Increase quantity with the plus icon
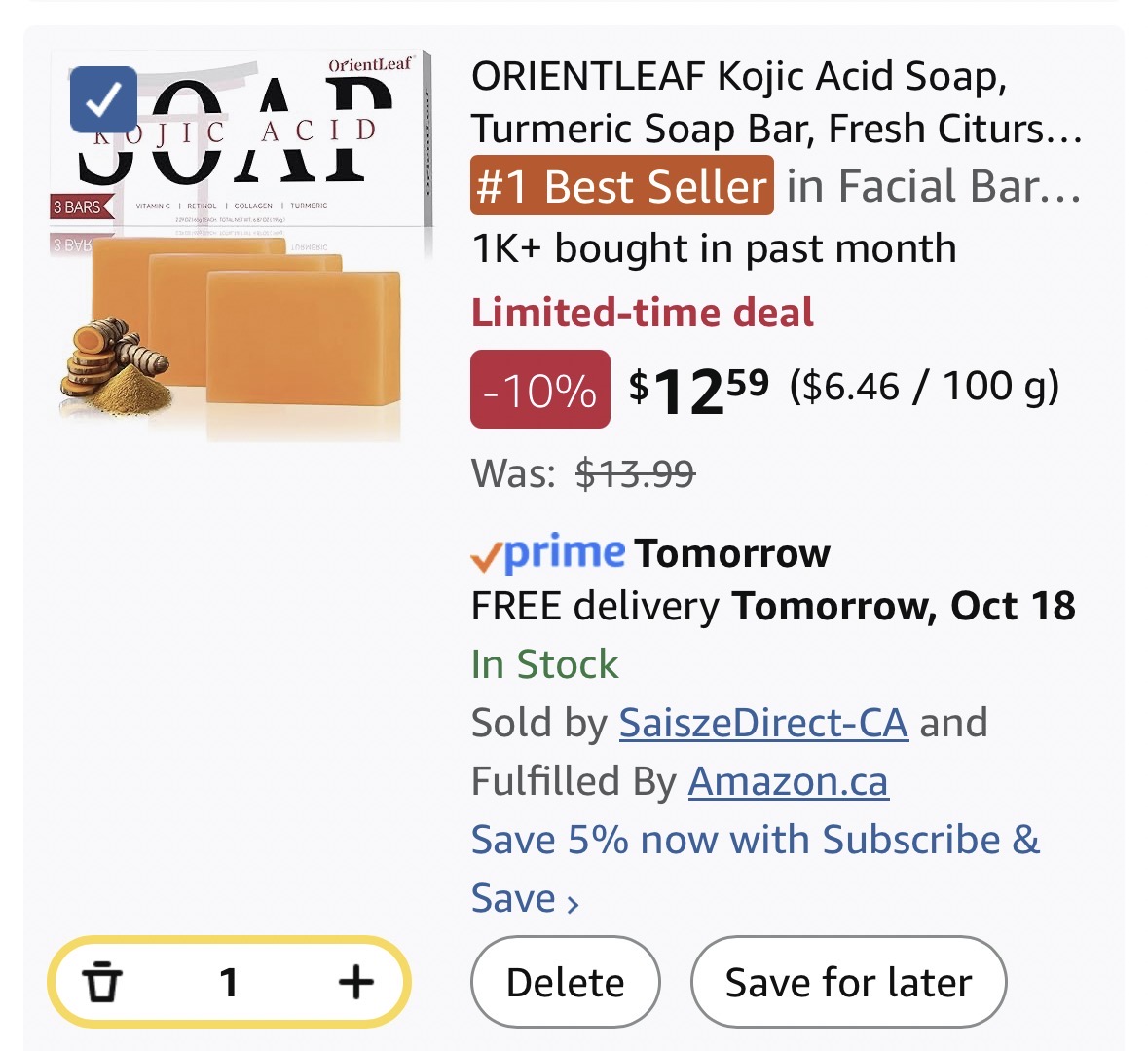 pos(355,982)
